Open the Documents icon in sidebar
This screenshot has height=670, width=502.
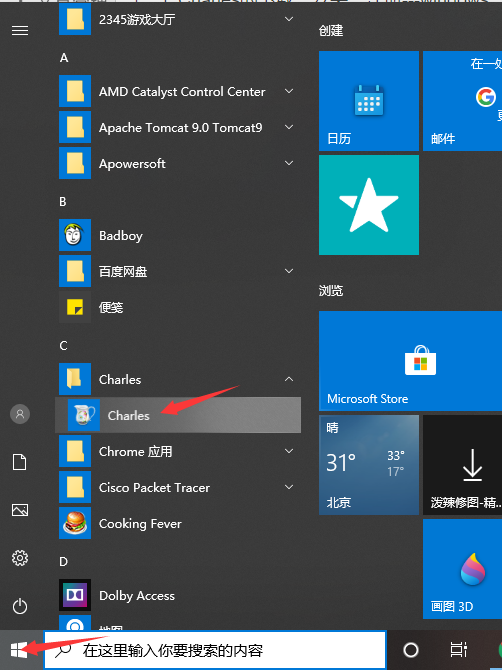click(x=20, y=462)
